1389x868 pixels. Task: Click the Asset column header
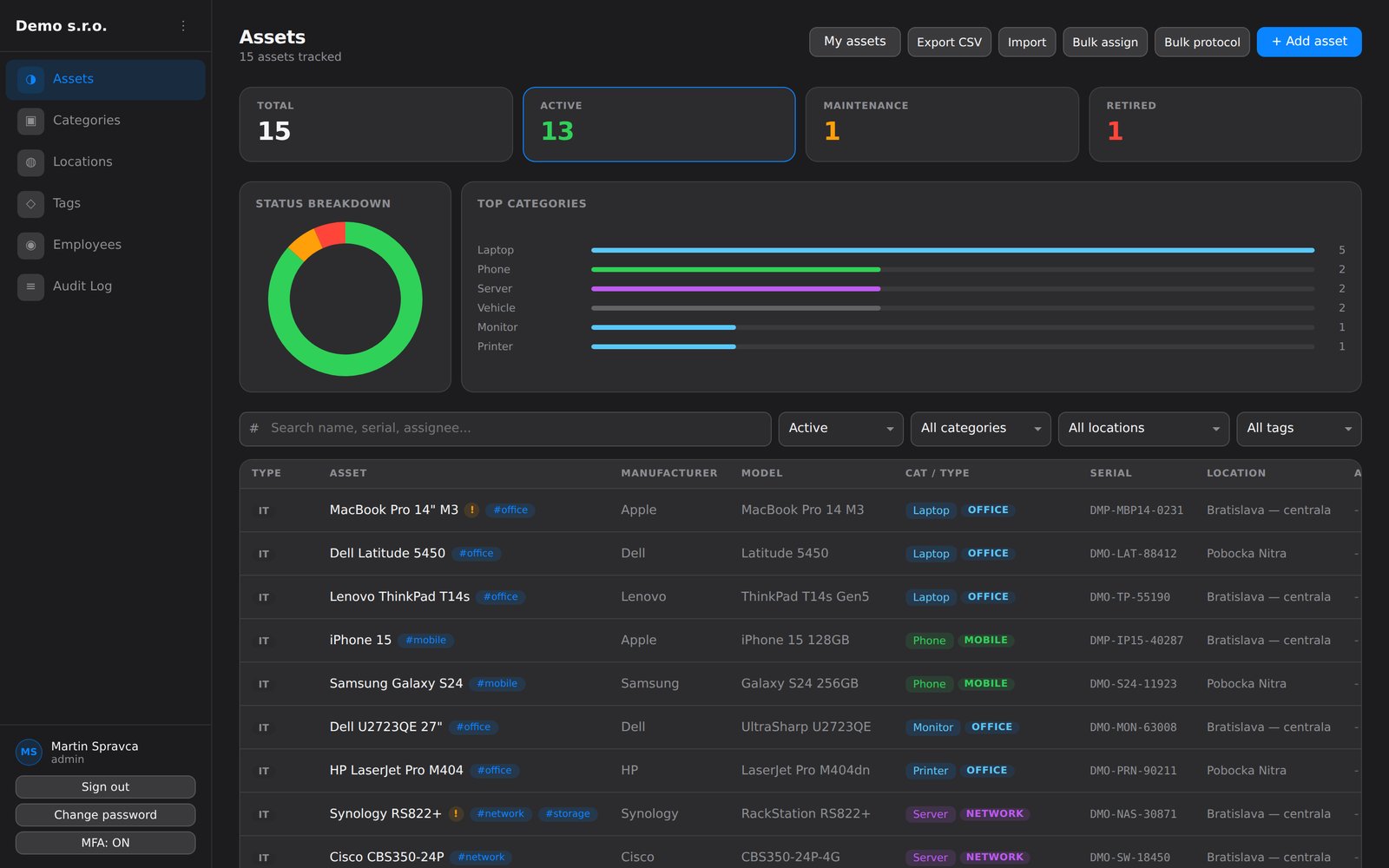(x=348, y=473)
